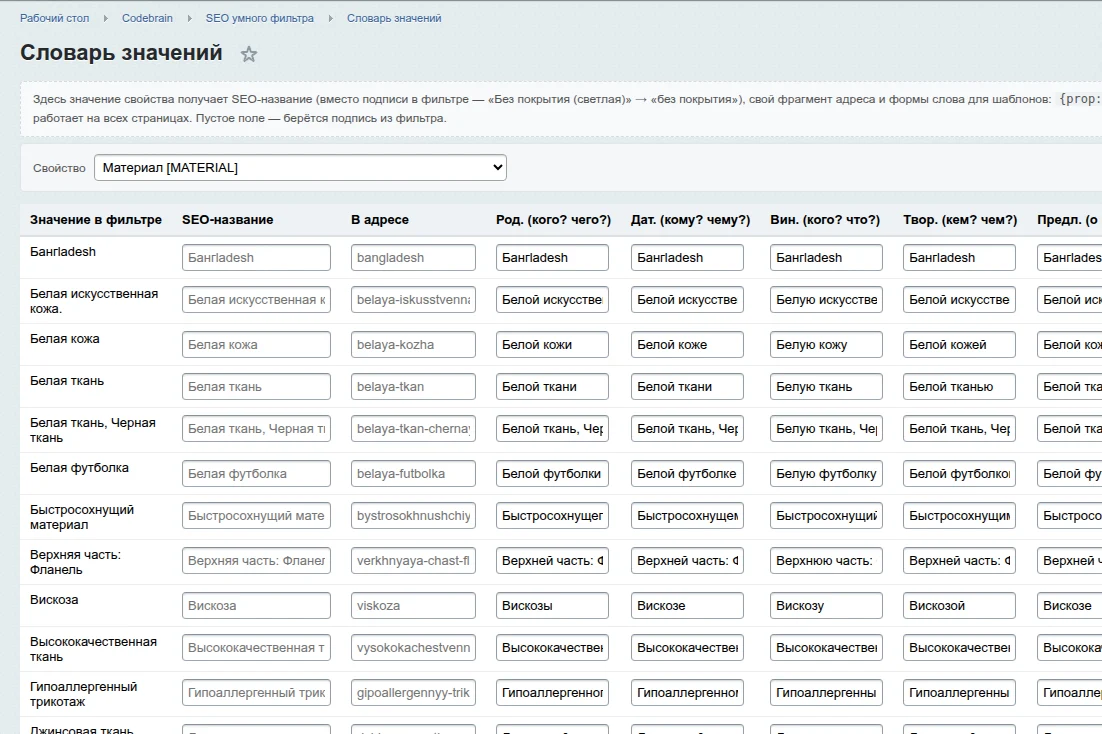Edit SEO-название field for Бангladesh row
This screenshot has height=734, width=1102.
pyautogui.click(x=256, y=257)
